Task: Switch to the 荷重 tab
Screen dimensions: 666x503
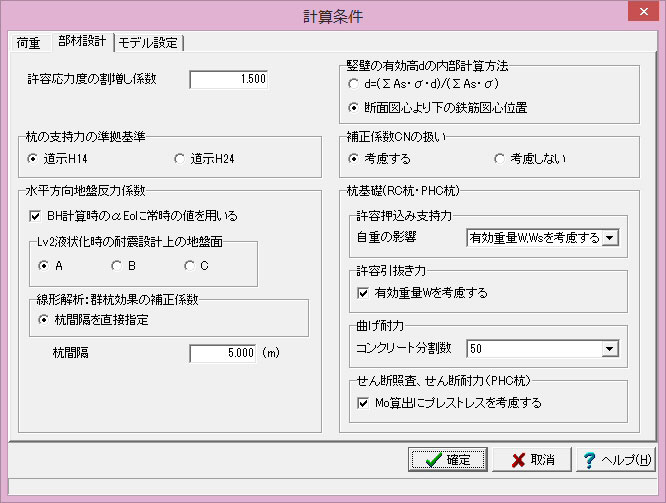Action: (x=28, y=43)
